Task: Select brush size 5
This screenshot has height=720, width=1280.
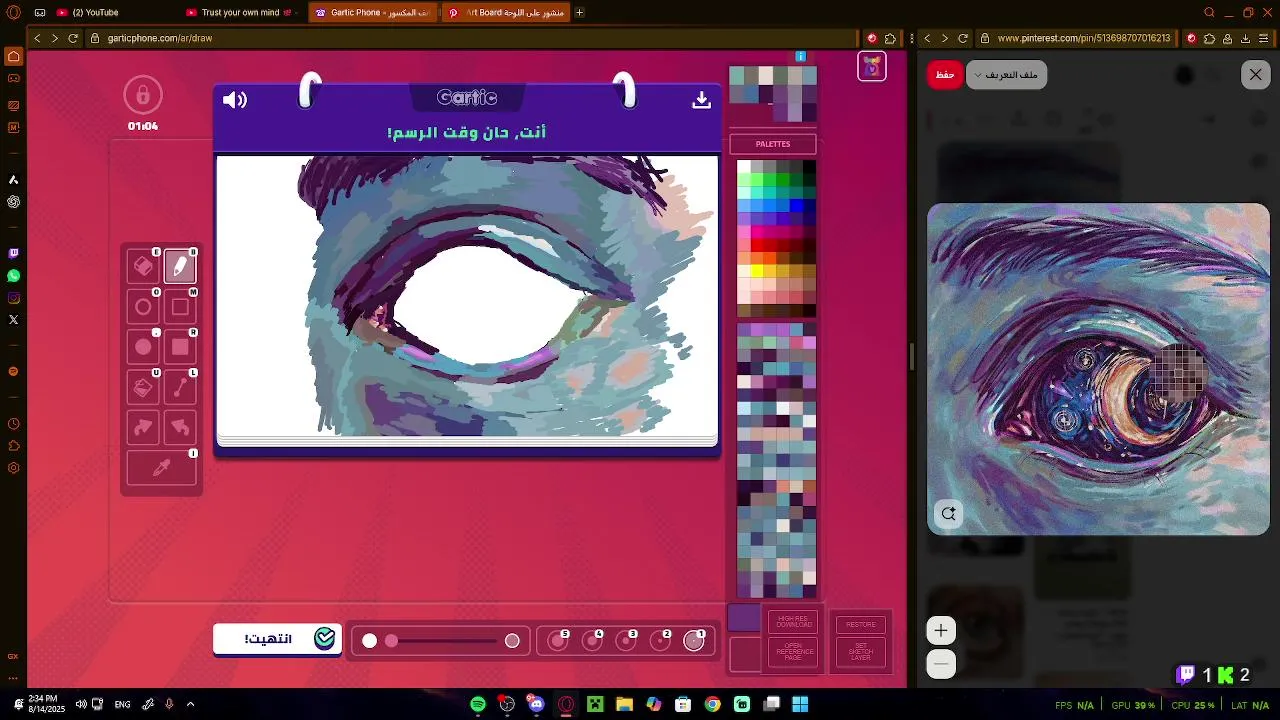Action: (x=558, y=641)
